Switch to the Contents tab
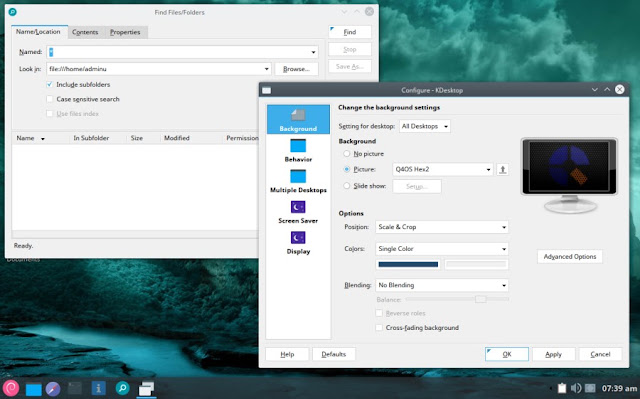 tap(85, 32)
